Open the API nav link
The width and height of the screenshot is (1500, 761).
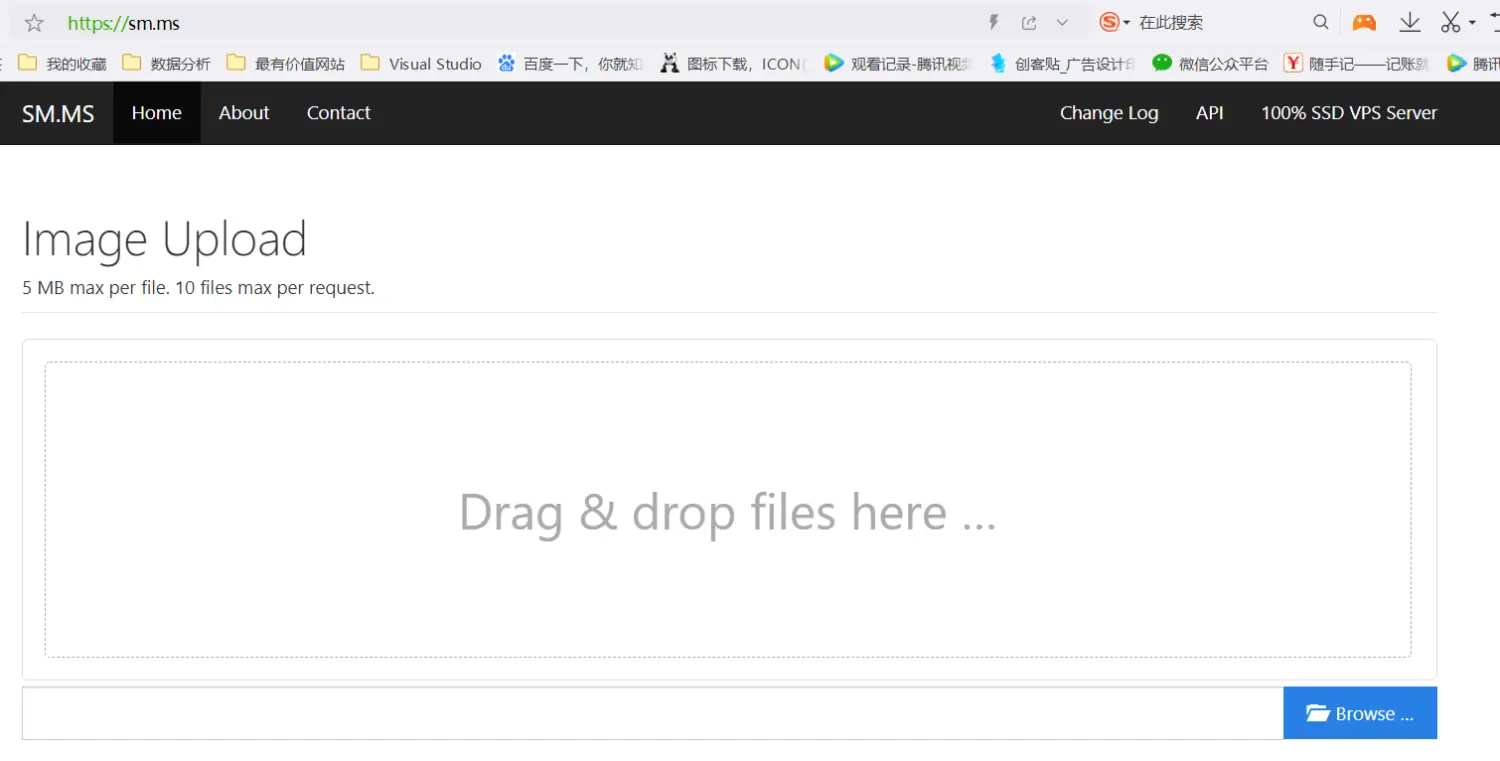[x=1210, y=113]
